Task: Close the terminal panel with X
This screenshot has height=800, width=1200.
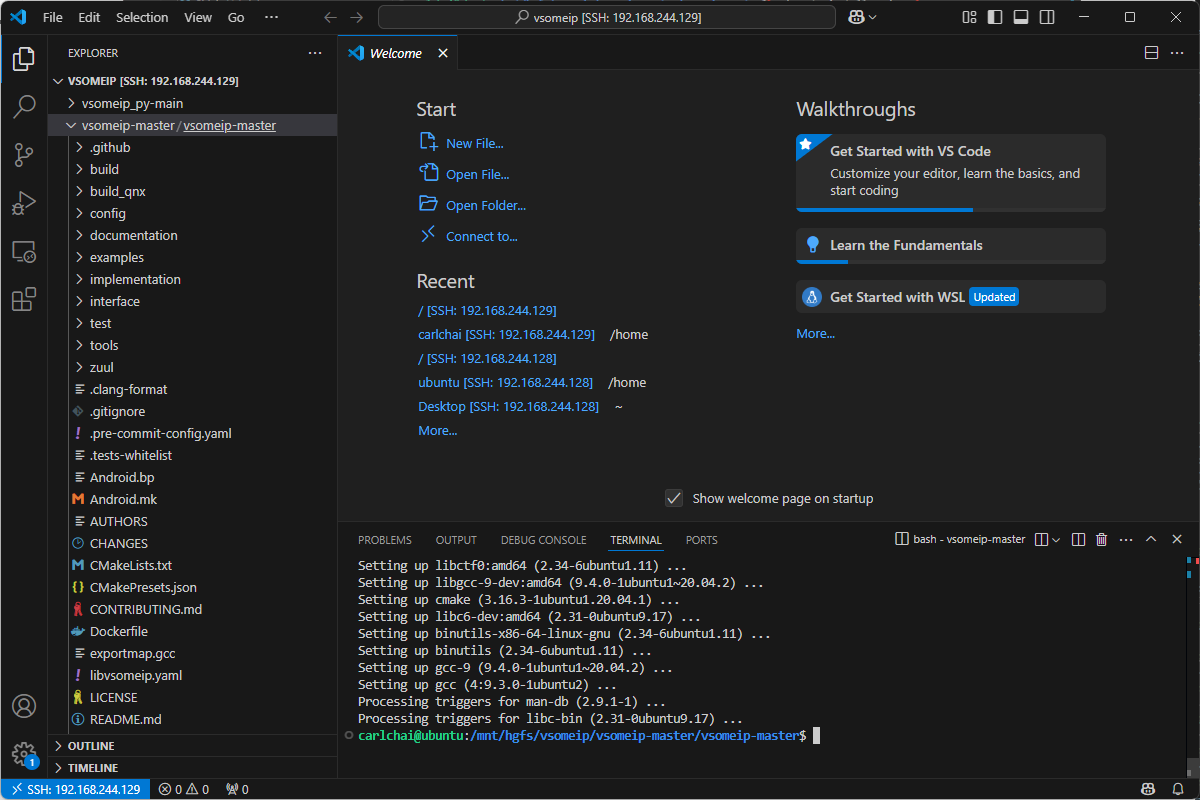Action: (x=1175, y=539)
